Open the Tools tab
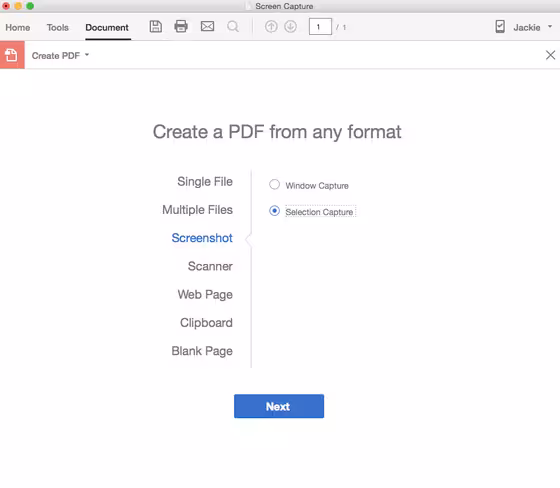 pos(58,28)
